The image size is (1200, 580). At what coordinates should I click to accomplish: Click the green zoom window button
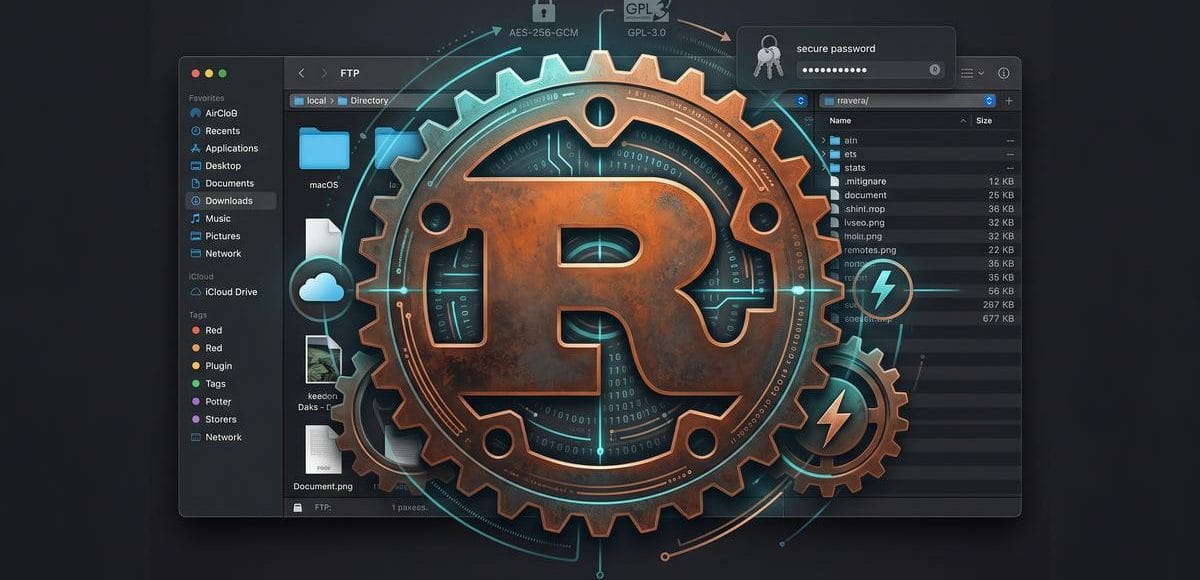[223, 73]
